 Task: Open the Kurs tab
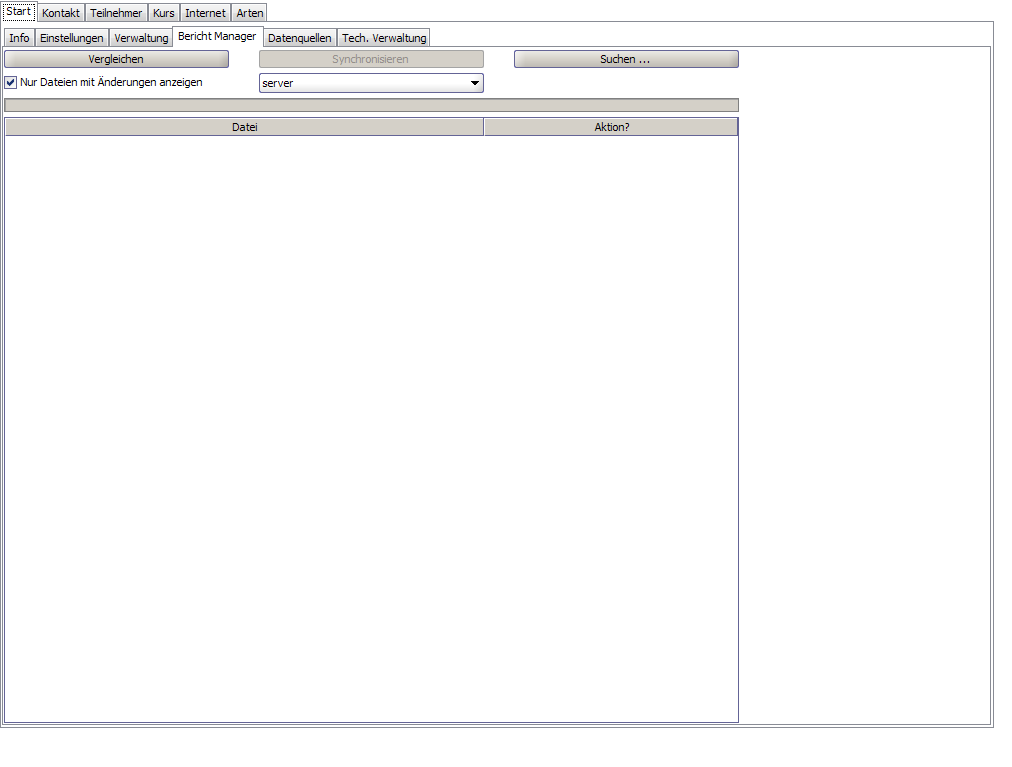point(163,13)
